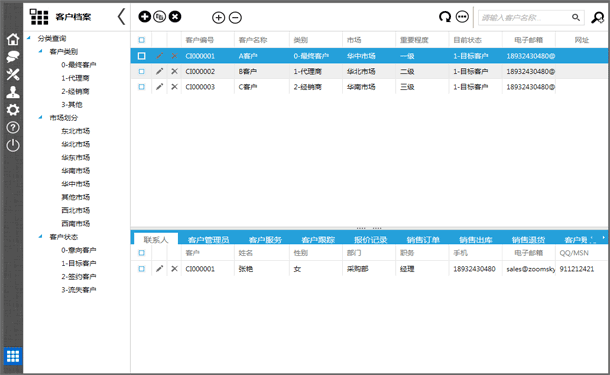Screen dimensions: 610x375
Task: Click the outlined plus circle icon
Action: (219, 18)
